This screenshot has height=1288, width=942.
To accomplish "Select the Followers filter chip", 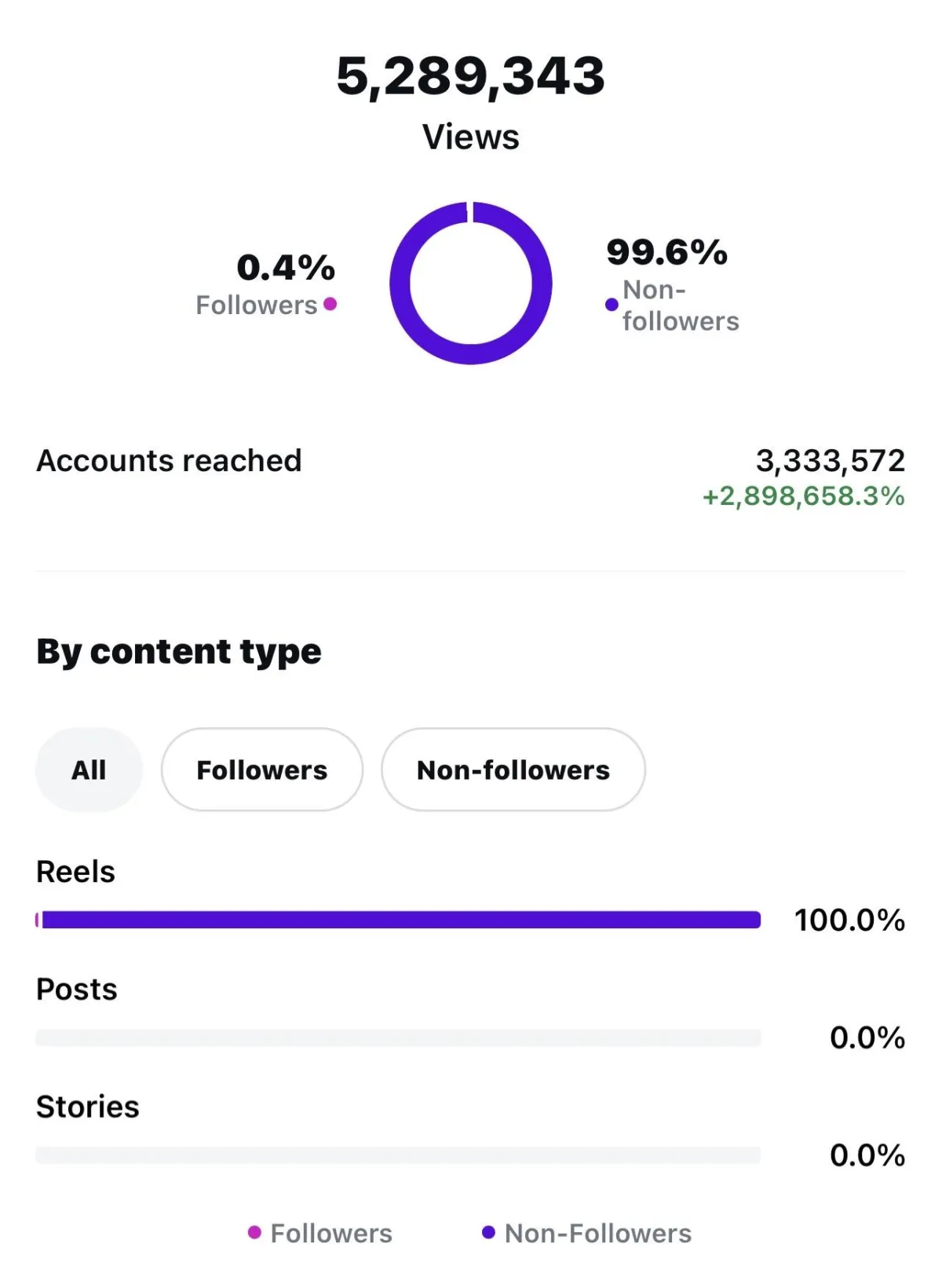I will 262,770.
